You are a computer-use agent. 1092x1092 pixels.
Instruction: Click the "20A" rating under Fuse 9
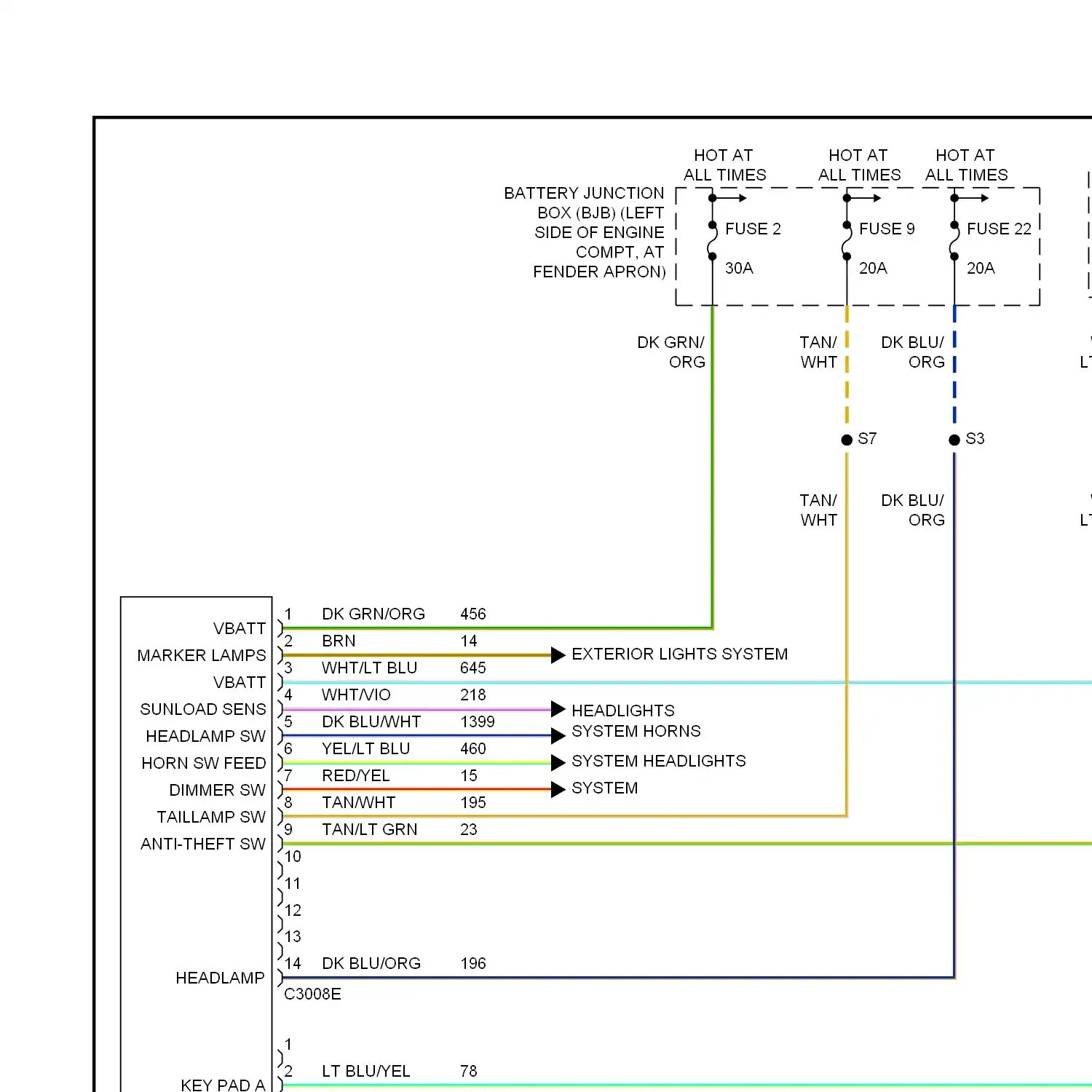point(873,268)
